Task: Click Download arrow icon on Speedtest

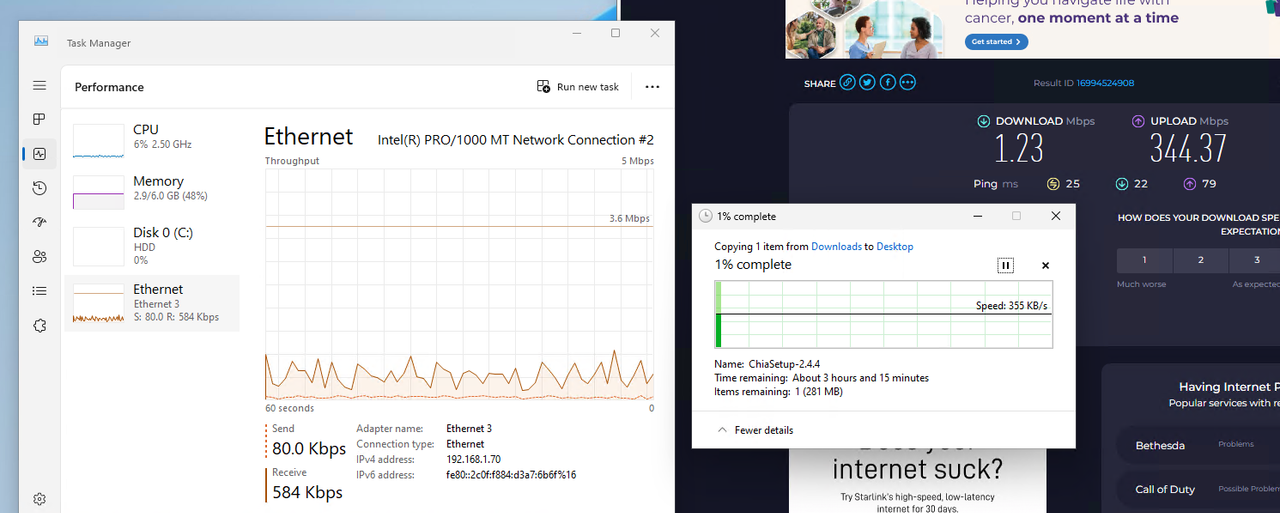Action: click(984, 121)
